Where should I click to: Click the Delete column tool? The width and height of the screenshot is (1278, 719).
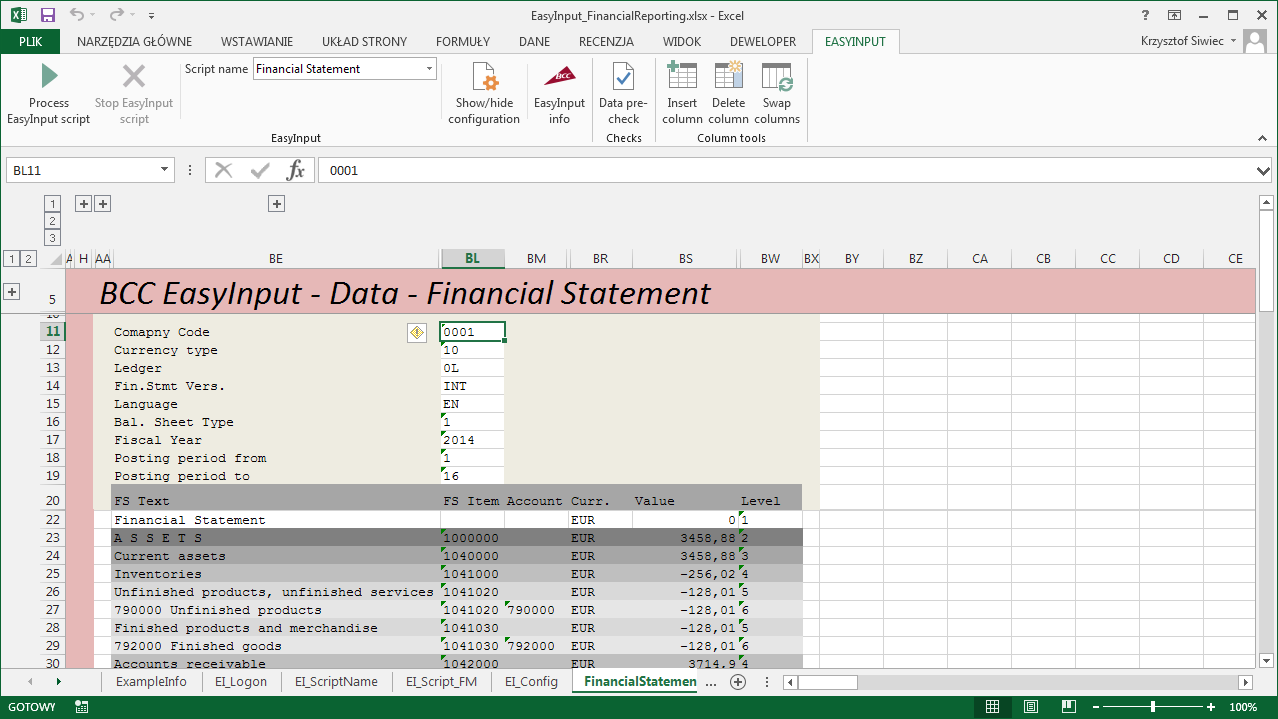pyautogui.click(x=728, y=93)
